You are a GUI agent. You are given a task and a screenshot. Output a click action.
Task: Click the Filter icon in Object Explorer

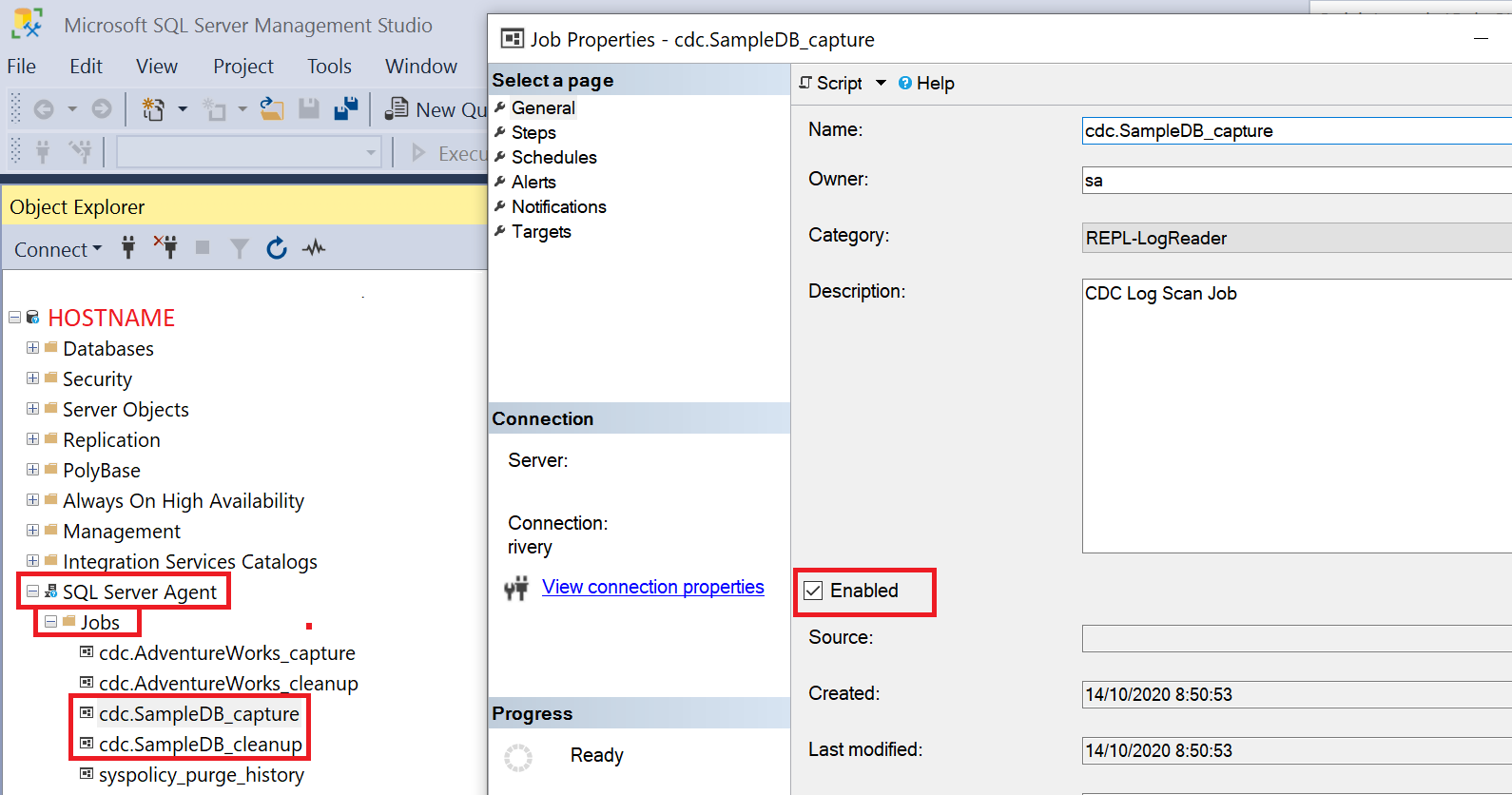coord(240,249)
